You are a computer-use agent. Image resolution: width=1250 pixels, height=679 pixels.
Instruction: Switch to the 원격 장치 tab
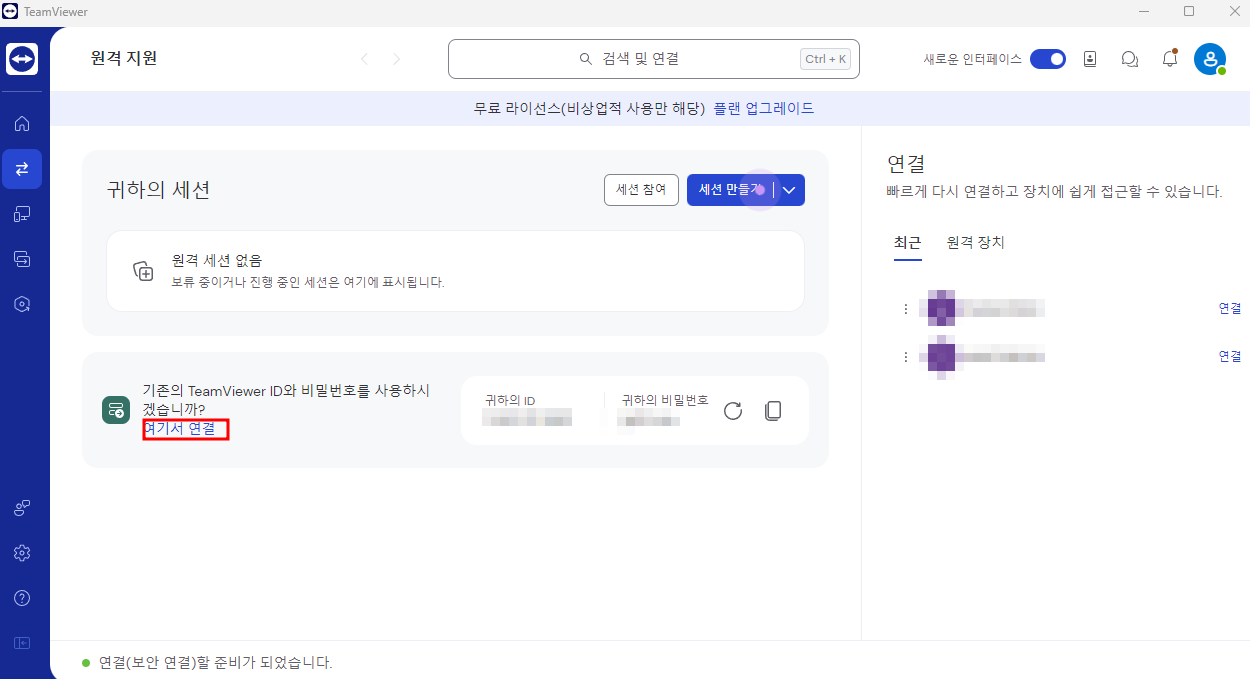coord(974,242)
